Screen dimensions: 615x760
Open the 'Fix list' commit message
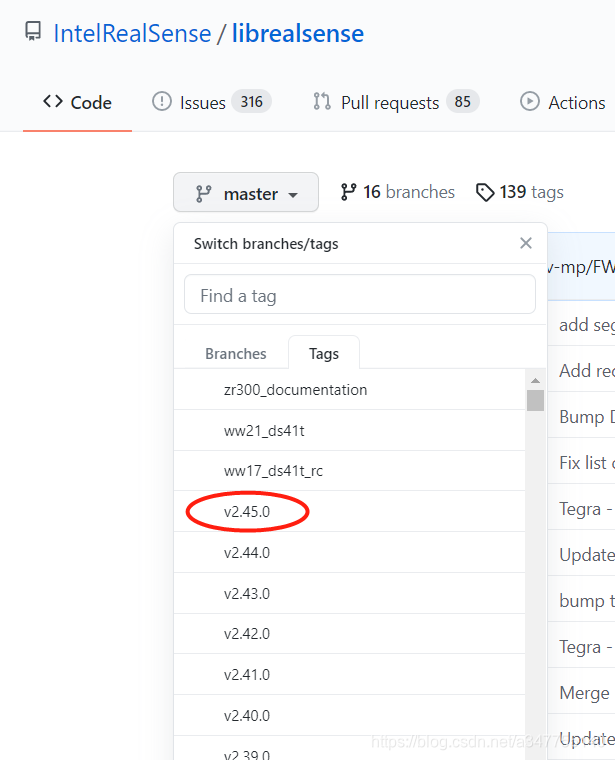coord(587,463)
